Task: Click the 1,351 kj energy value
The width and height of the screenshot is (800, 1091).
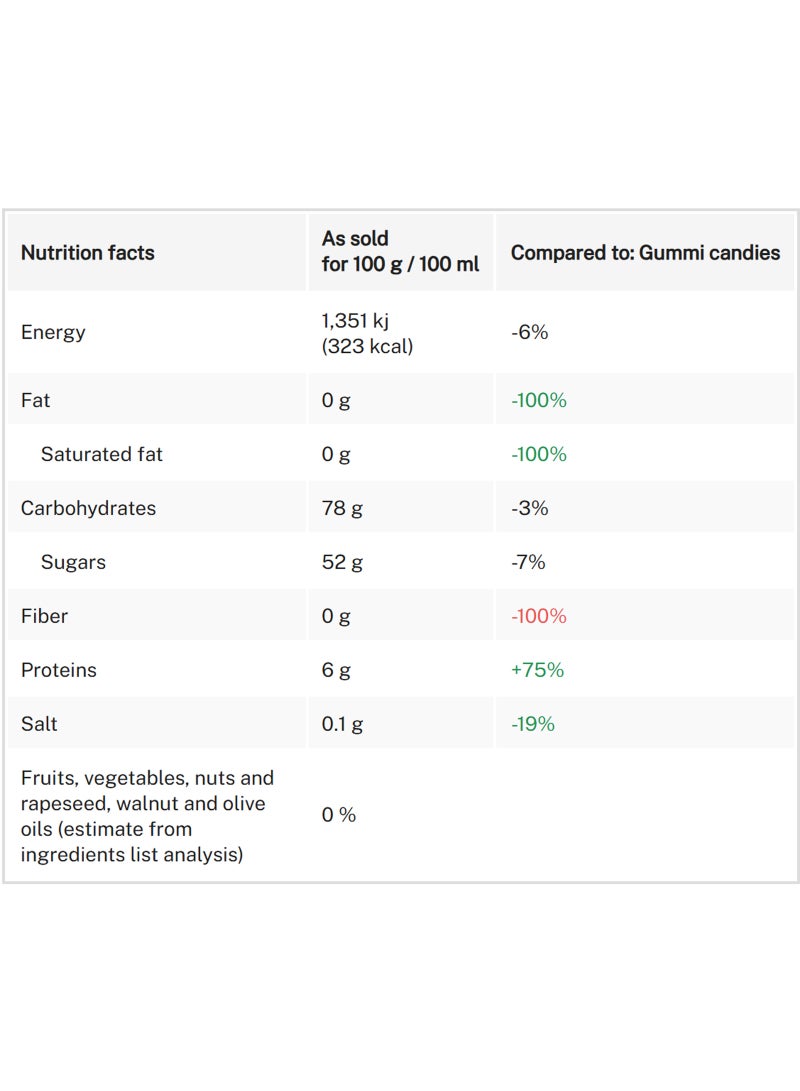Action: tap(356, 321)
